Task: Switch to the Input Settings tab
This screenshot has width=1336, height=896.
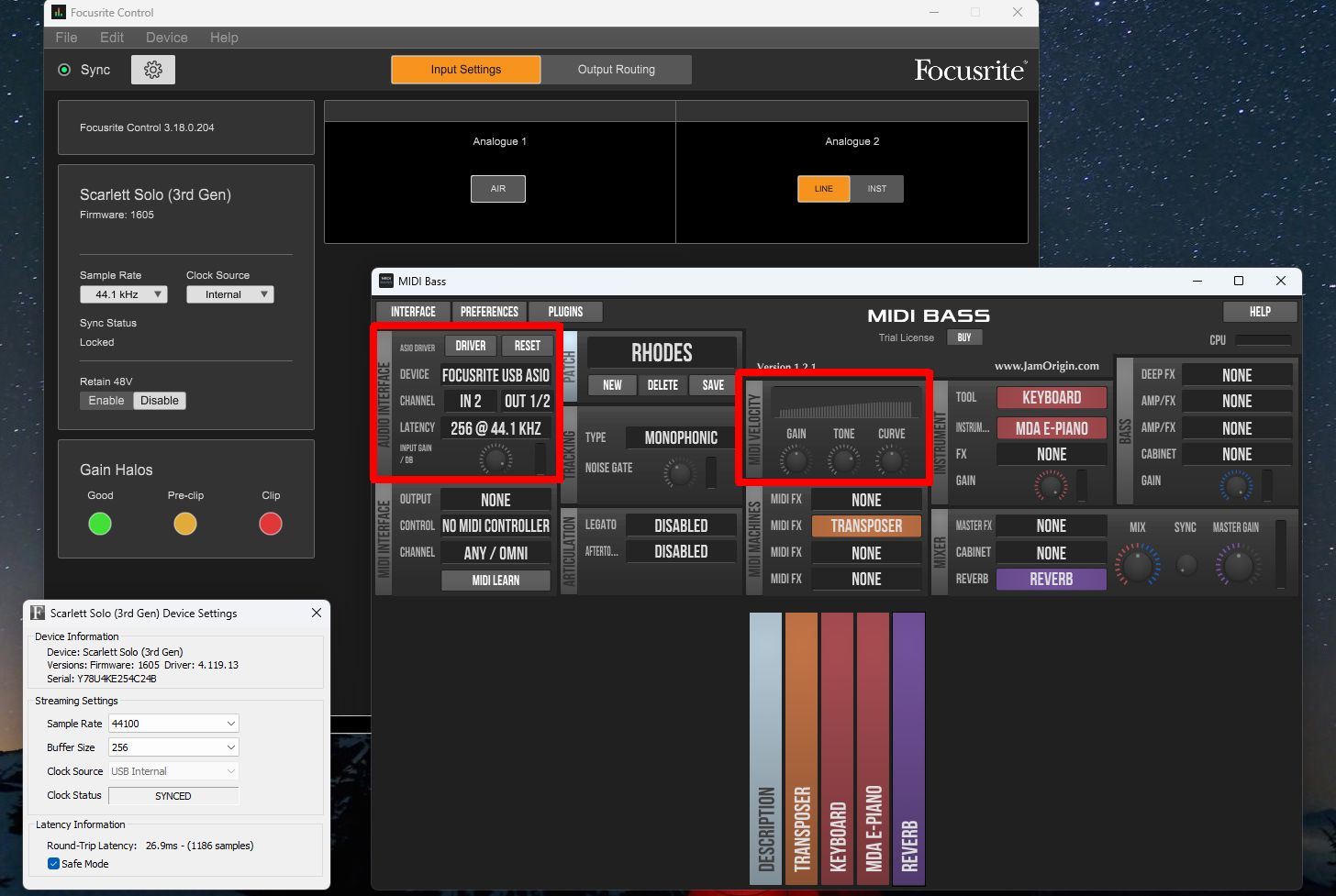Action: pos(466,70)
